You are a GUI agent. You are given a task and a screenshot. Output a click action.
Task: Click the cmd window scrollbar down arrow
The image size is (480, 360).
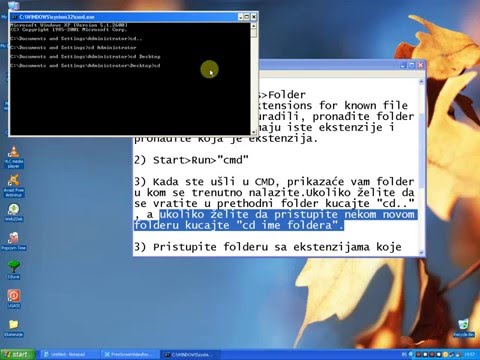point(254,132)
